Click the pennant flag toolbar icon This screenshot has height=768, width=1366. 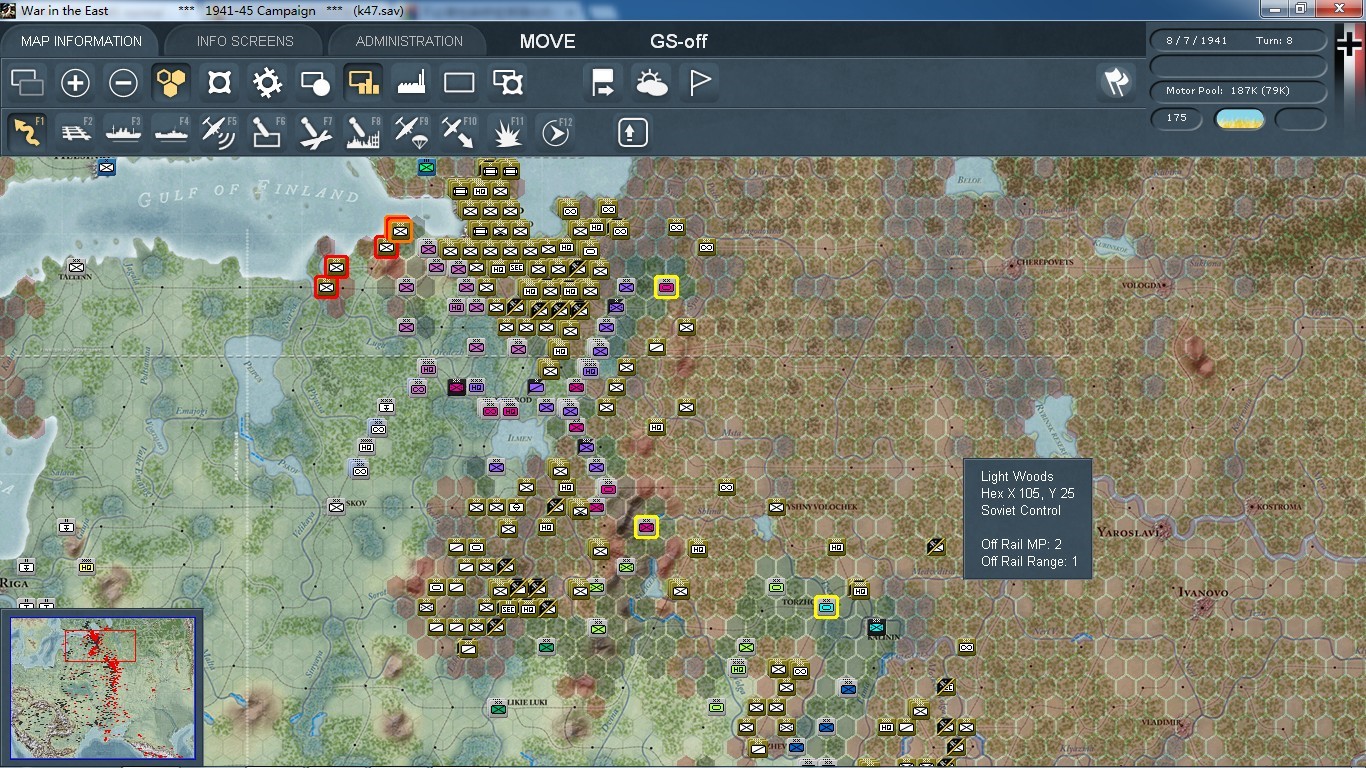coord(700,82)
